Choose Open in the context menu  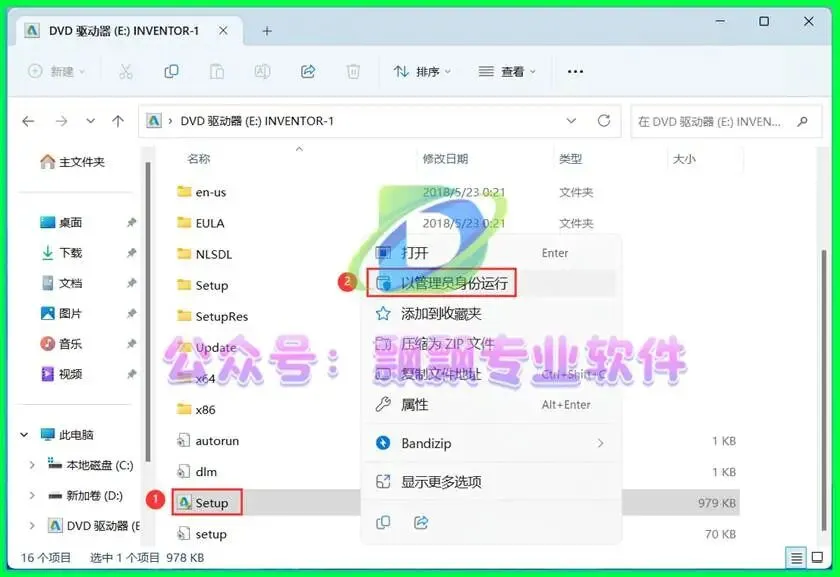tap(491, 253)
